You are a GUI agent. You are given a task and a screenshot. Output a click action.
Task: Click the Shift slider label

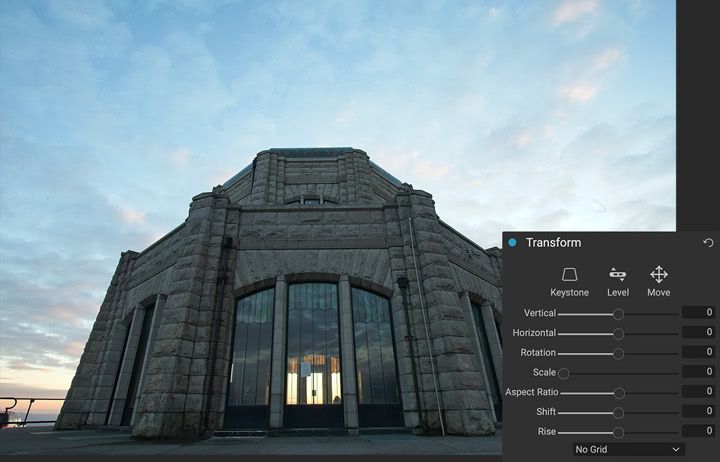546,411
